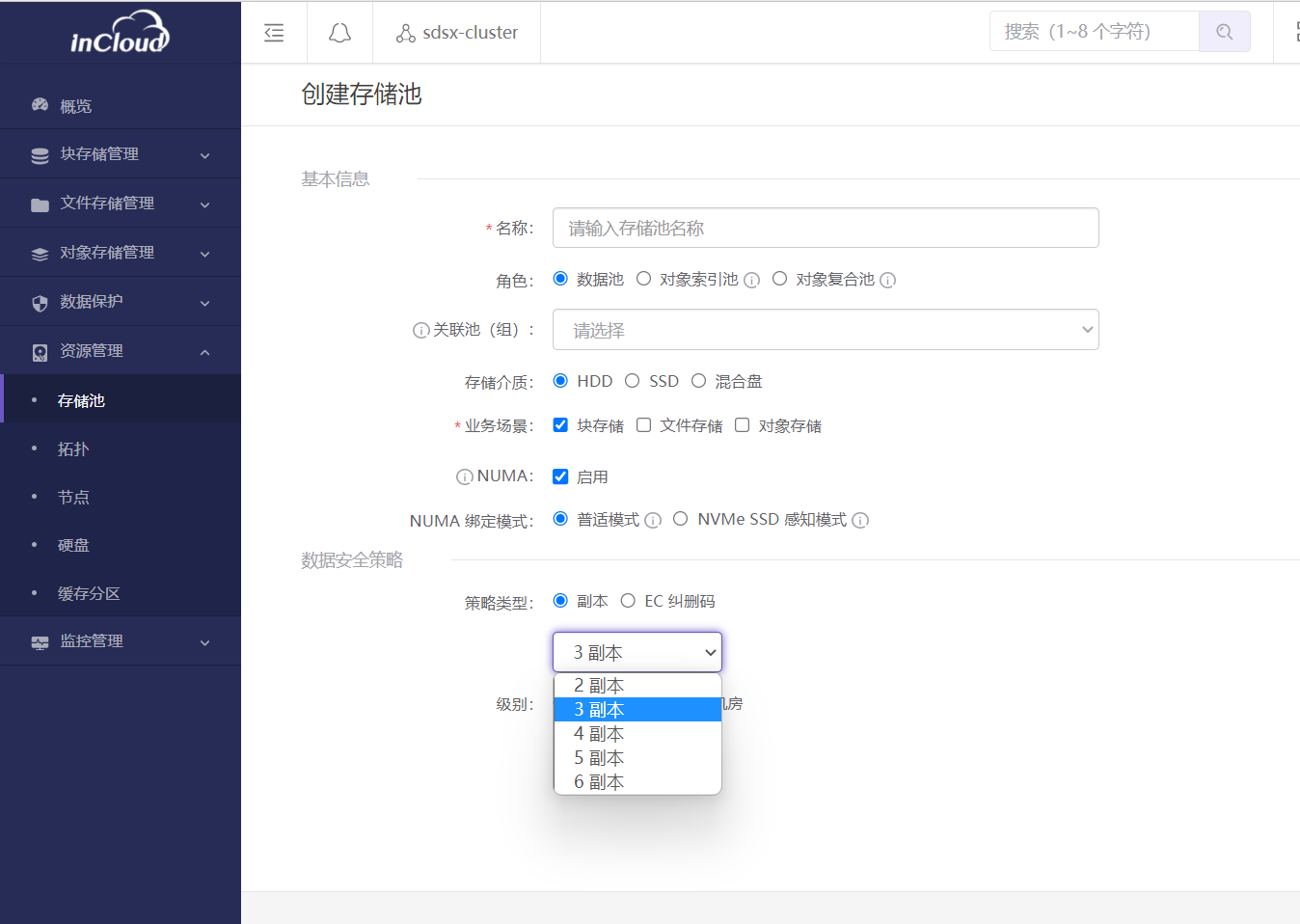Click the 概览 dashboard icon
Viewport: 1300px width, 924px height.
click(x=40, y=105)
